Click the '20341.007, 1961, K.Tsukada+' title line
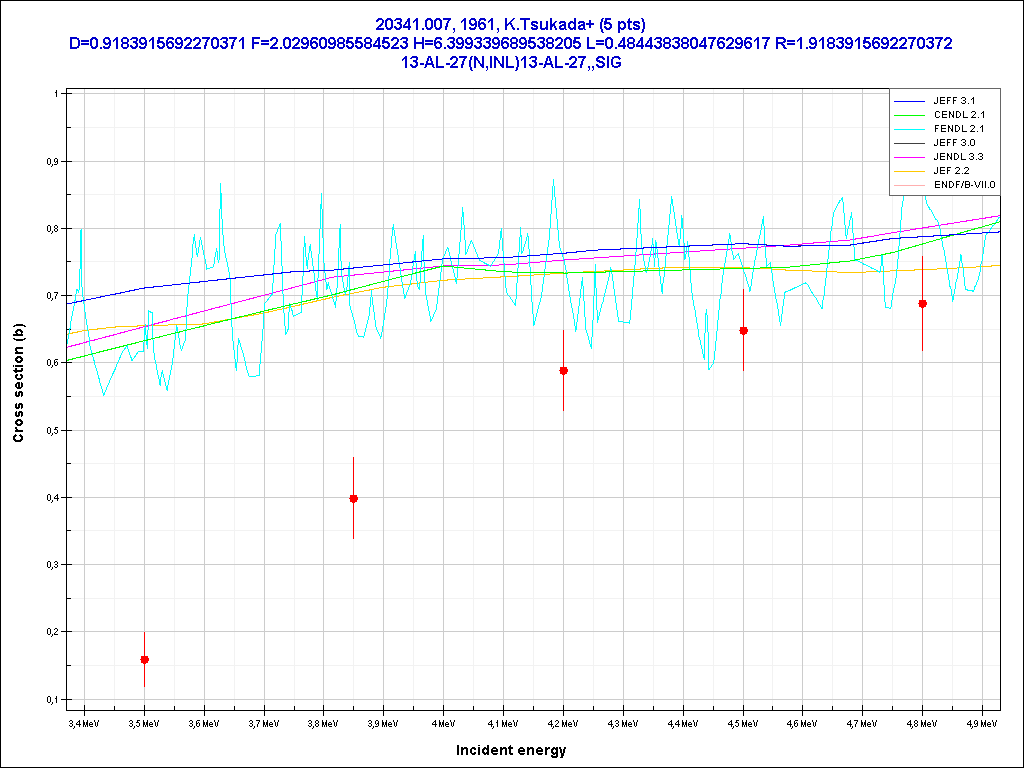The width and height of the screenshot is (1024, 768). [511, 26]
